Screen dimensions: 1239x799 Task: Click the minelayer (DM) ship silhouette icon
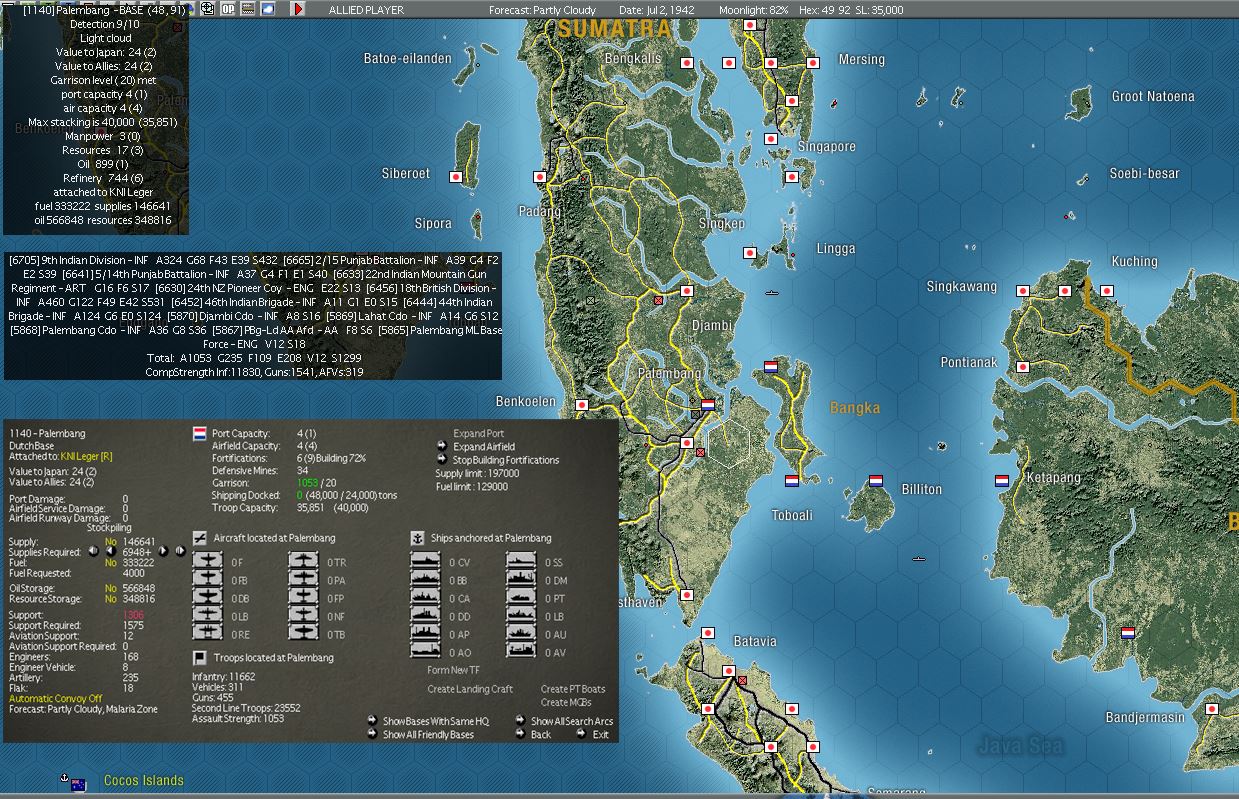tap(521, 579)
